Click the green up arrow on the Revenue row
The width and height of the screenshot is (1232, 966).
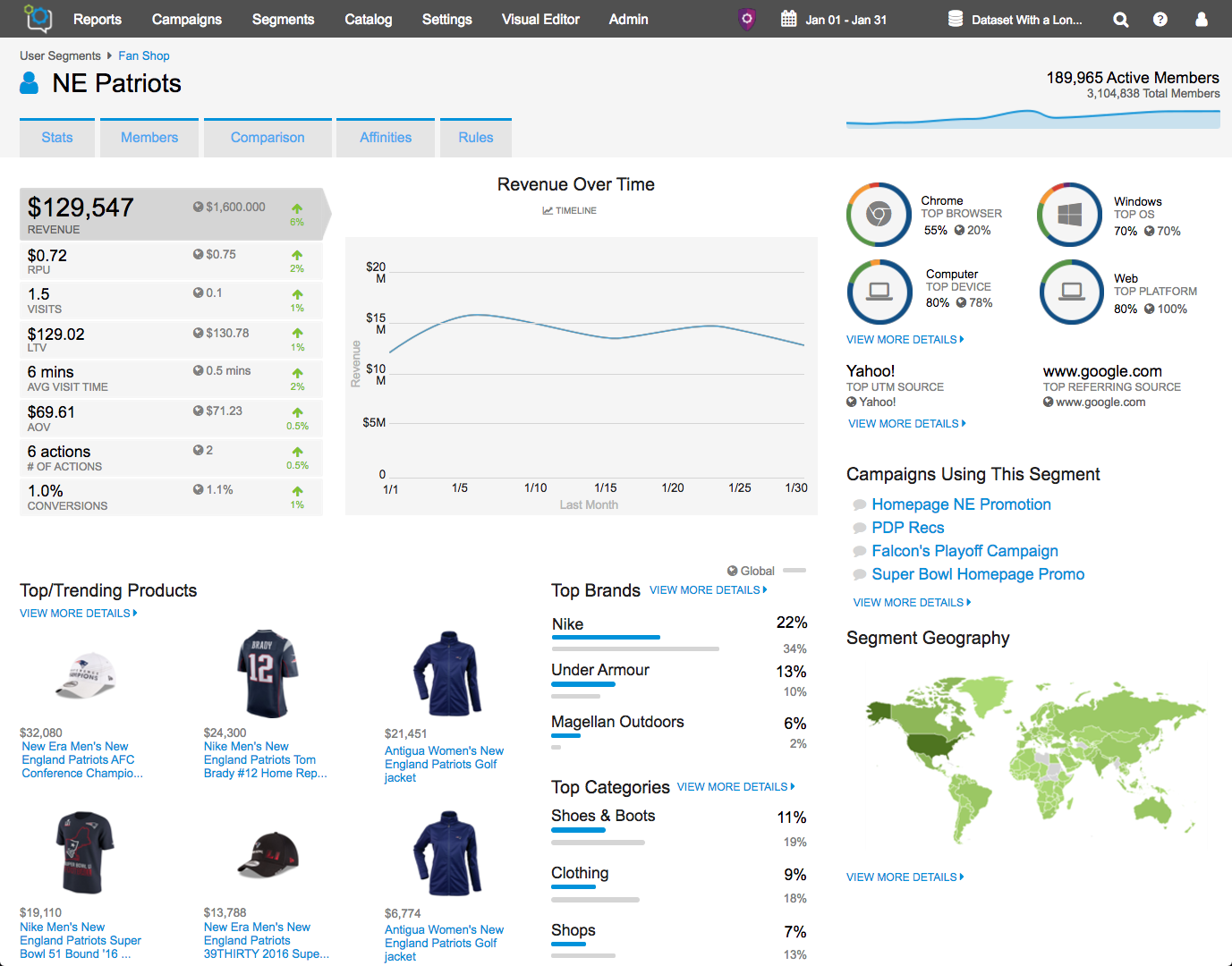click(x=297, y=208)
